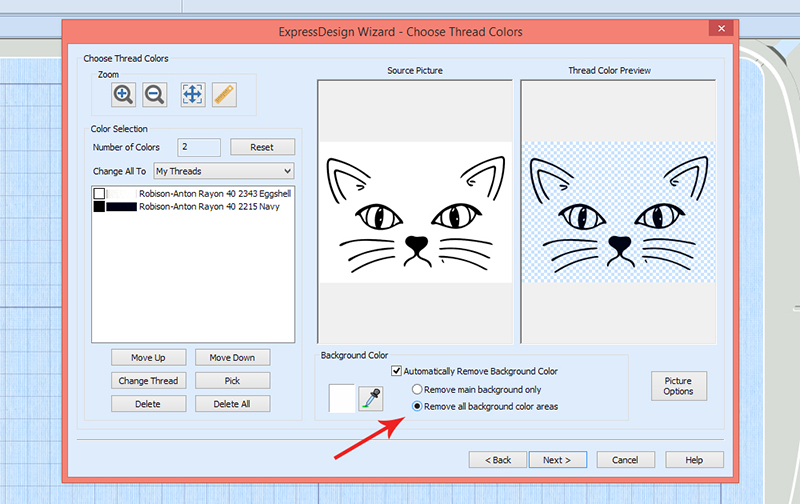Click the Reset button
Screen dimensions: 800x504
coord(262,147)
